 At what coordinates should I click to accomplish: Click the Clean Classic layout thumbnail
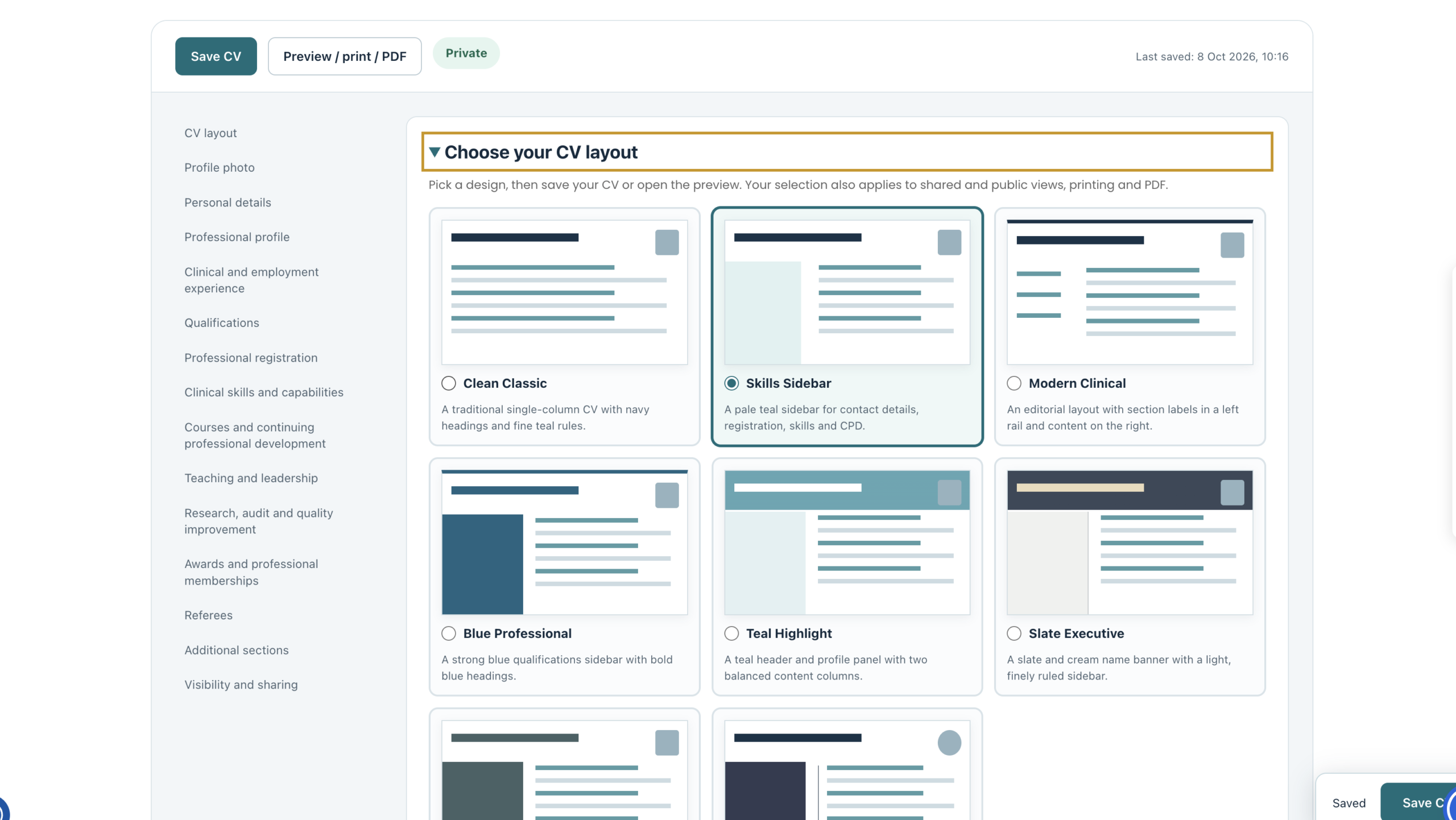(x=564, y=292)
